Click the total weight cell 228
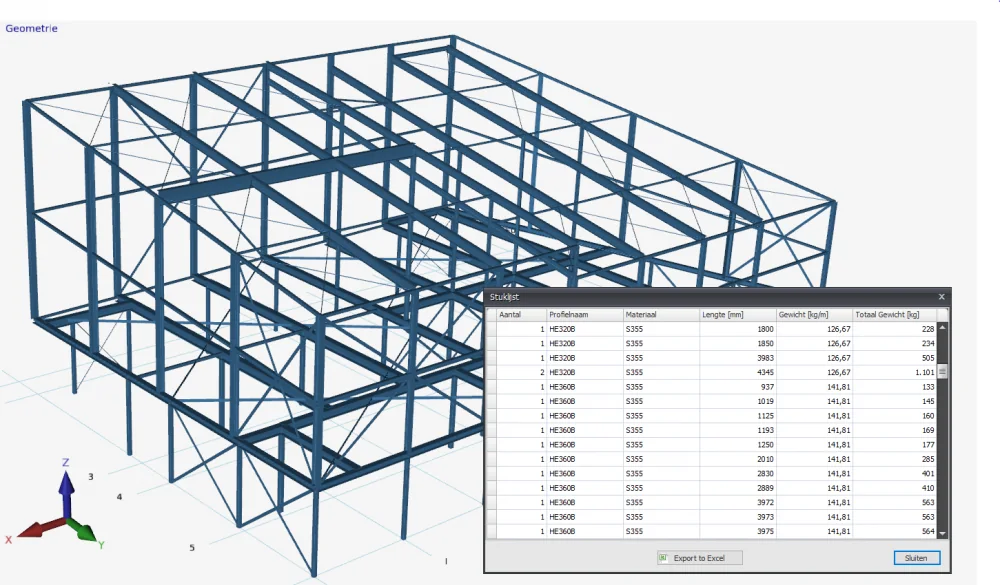Image resolution: width=1000 pixels, height=585 pixels. tap(895, 329)
